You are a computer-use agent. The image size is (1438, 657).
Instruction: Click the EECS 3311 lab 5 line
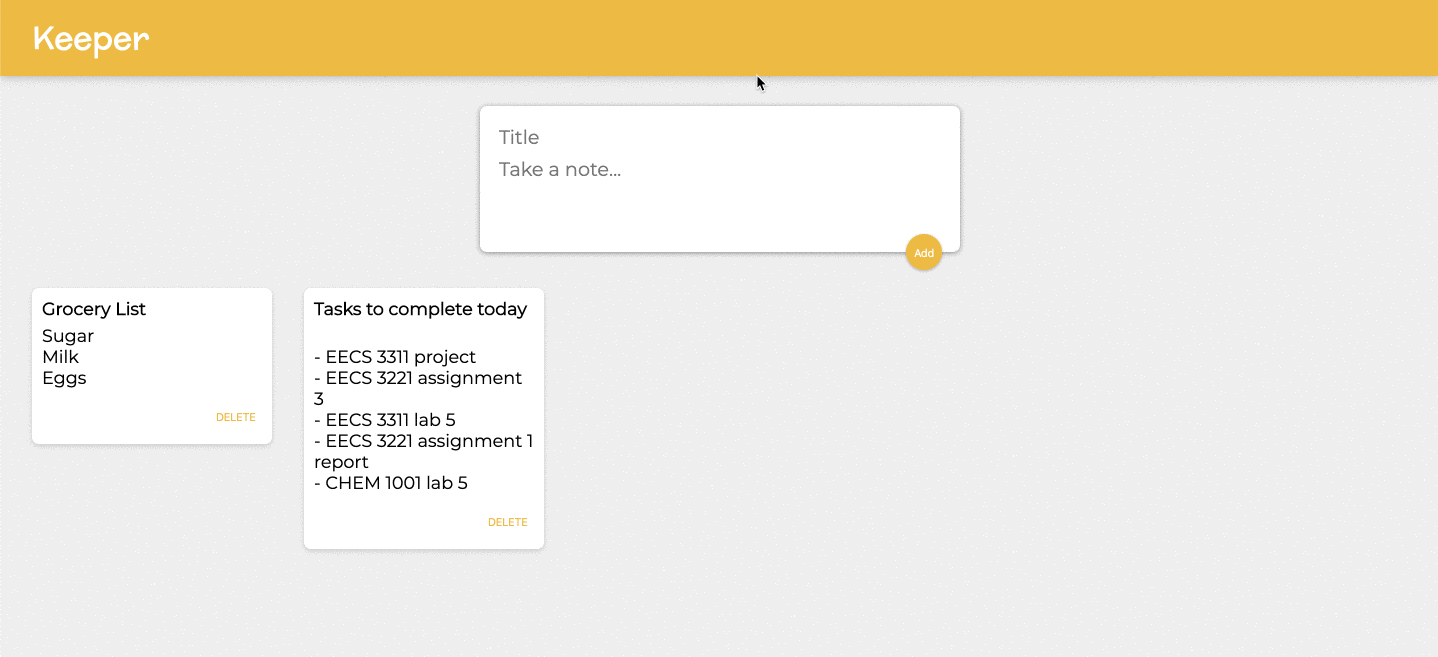click(386, 420)
